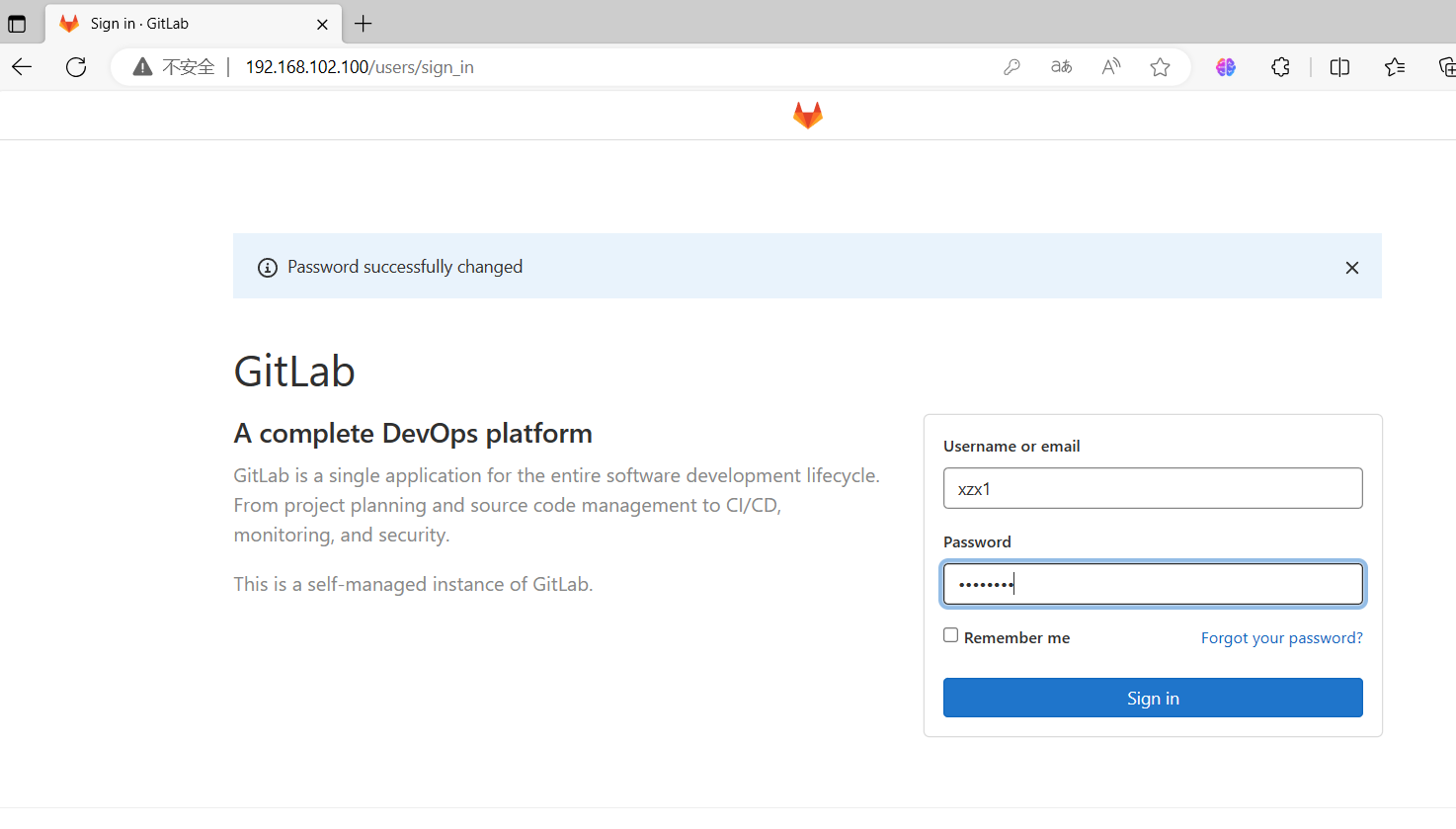
Task: Open the tab actions menu button
Action: (17, 23)
